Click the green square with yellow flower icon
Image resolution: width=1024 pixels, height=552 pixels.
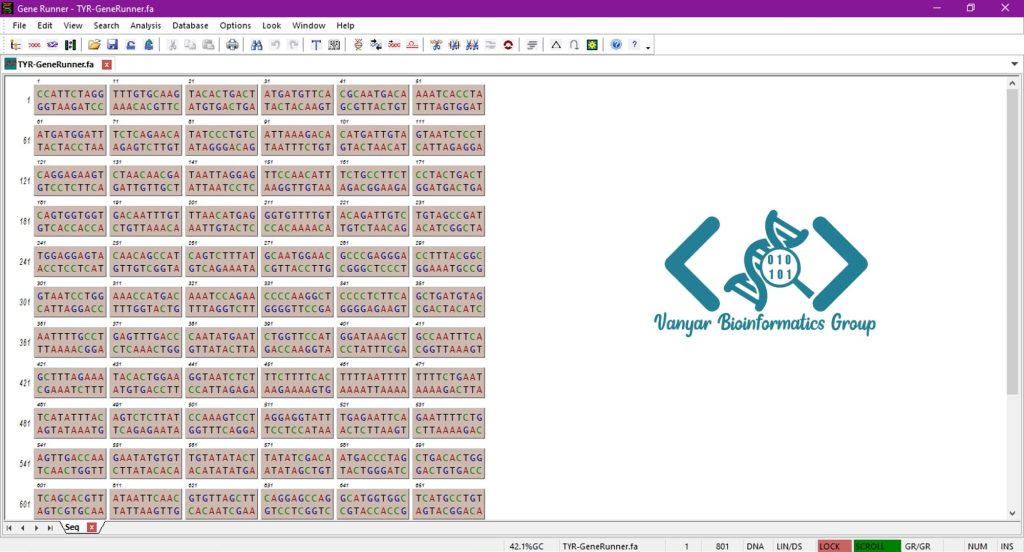point(592,44)
